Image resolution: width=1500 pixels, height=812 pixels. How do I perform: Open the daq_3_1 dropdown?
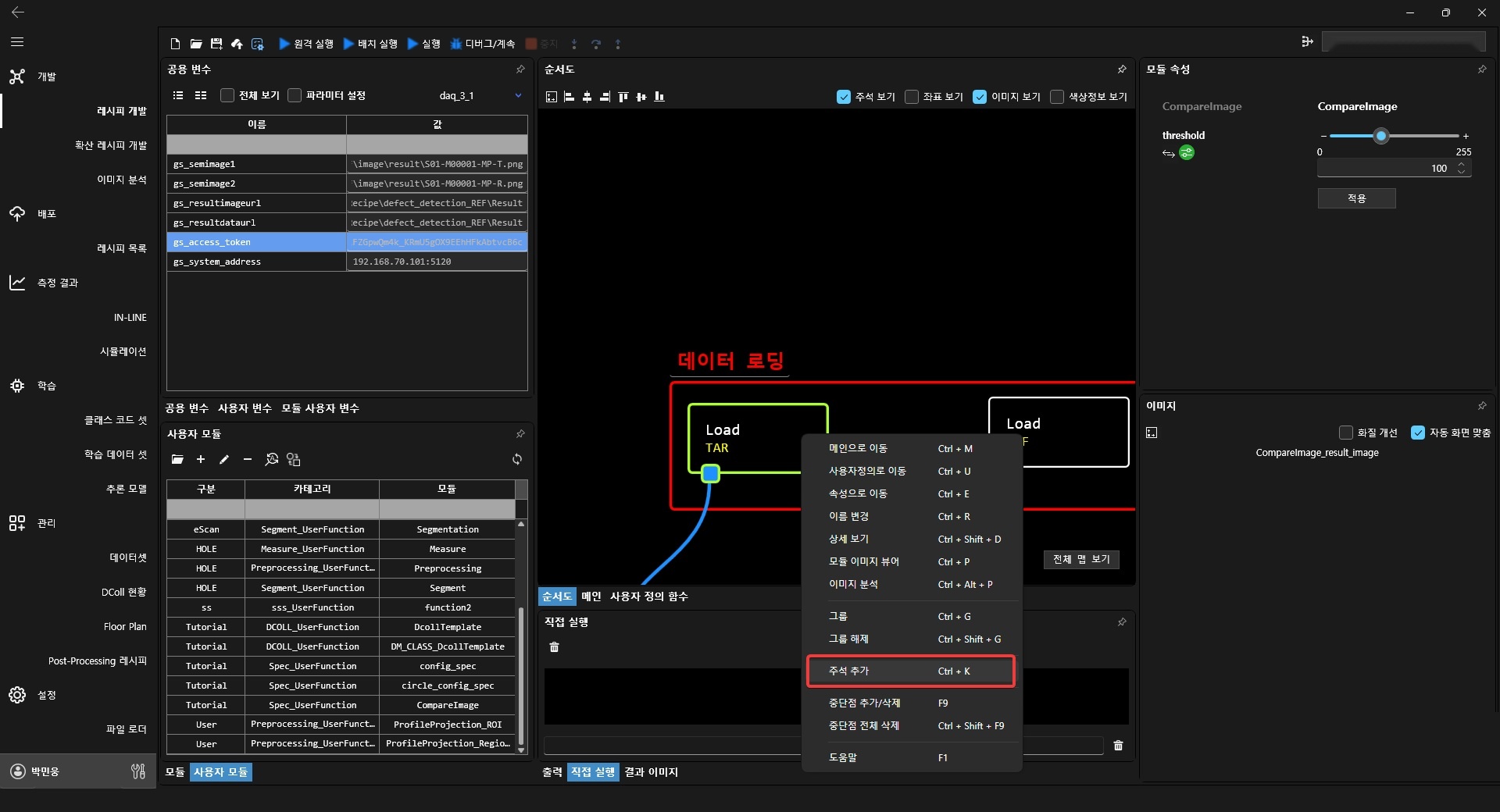518,95
